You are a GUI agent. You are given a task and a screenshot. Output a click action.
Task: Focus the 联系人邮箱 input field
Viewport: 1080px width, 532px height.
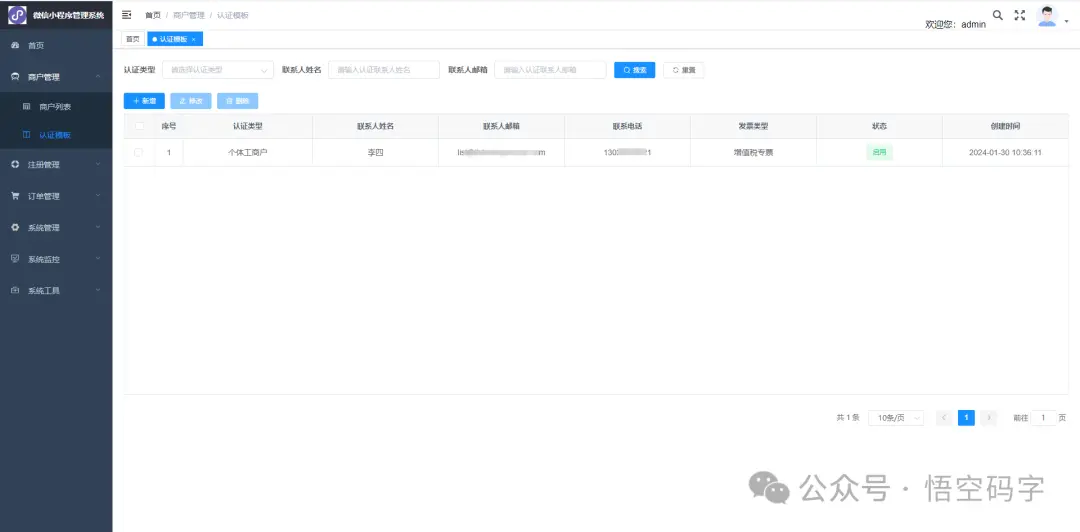click(x=550, y=70)
